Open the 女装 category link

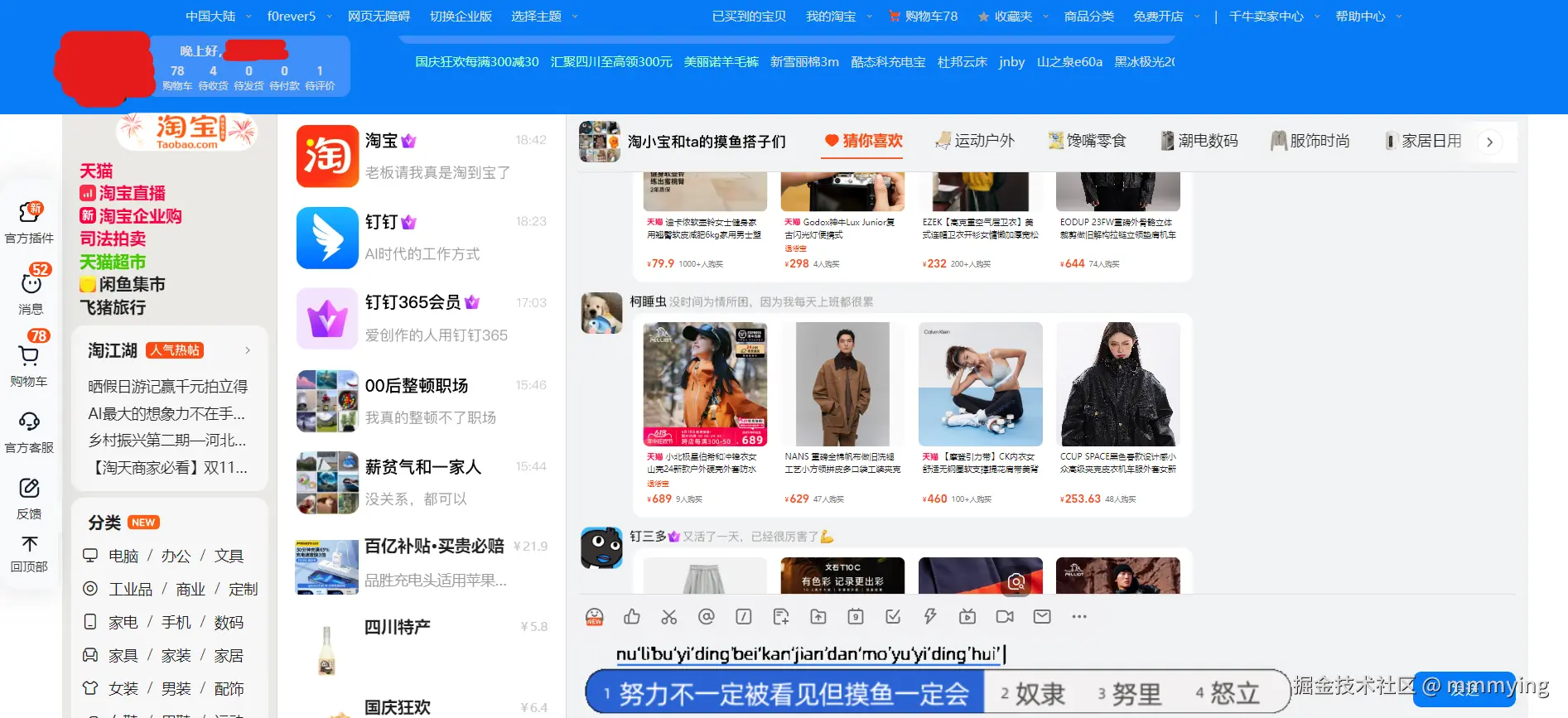(123, 688)
